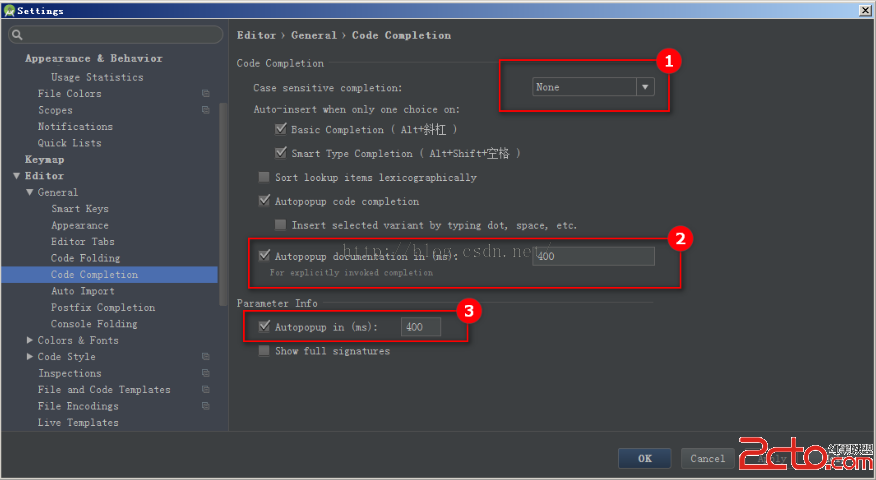876x480 pixels.
Task: Open the Auto Import settings page
Action: pos(83,291)
